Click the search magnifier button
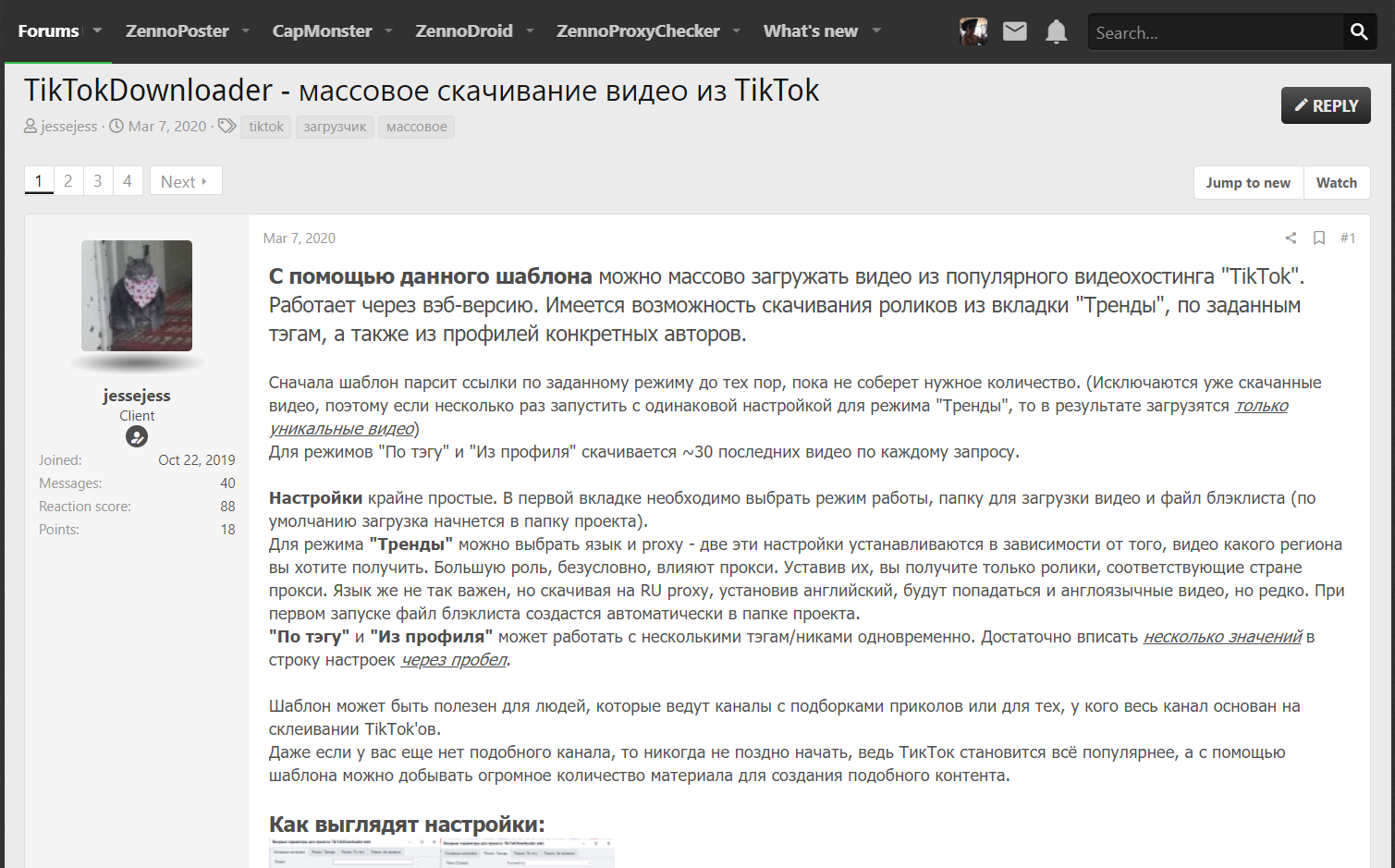The width and height of the screenshot is (1395, 868). [x=1359, y=32]
